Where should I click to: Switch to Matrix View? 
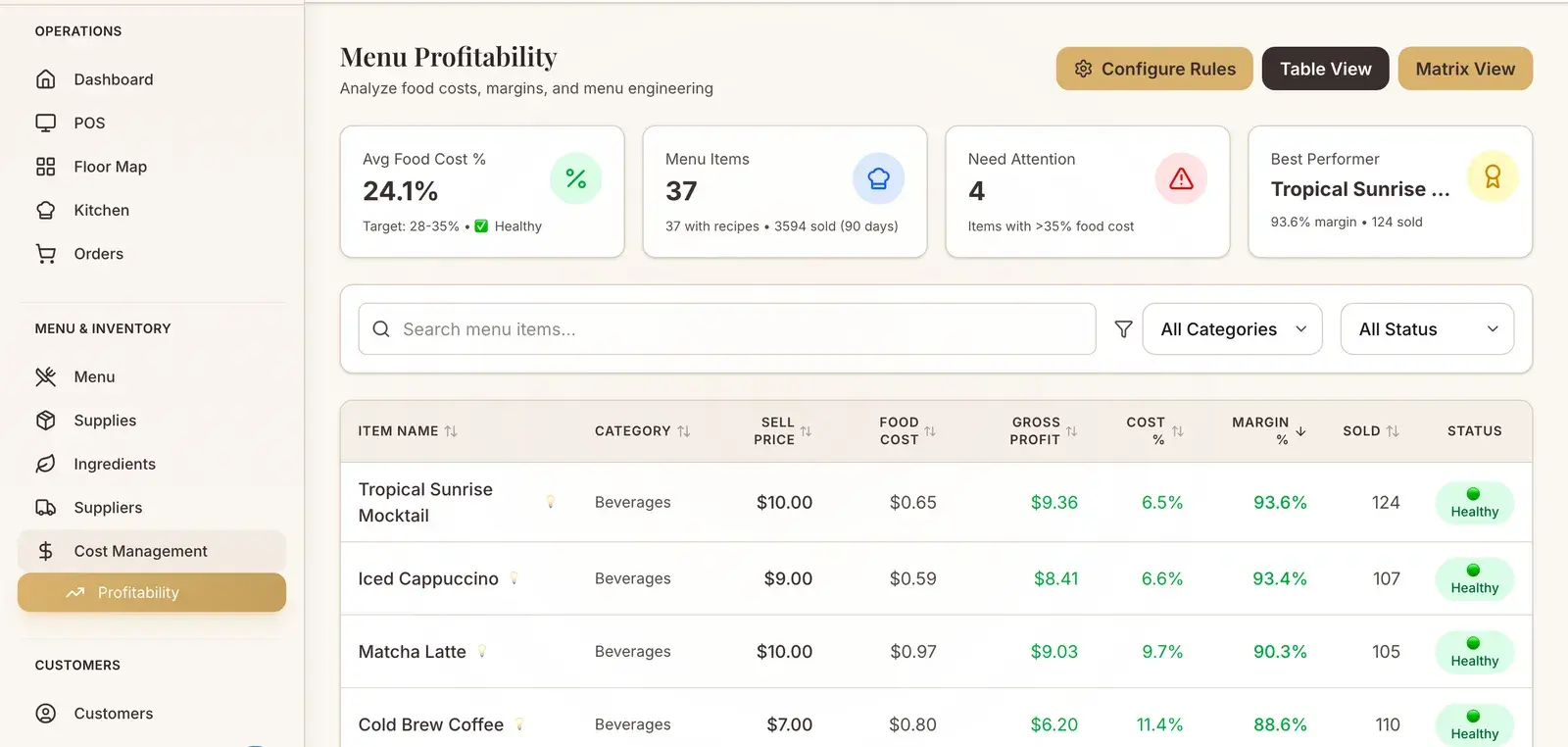[x=1465, y=69]
